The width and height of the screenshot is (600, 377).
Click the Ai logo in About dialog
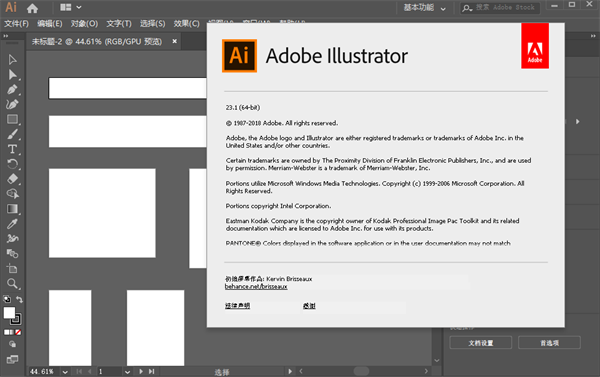[x=240, y=55]
